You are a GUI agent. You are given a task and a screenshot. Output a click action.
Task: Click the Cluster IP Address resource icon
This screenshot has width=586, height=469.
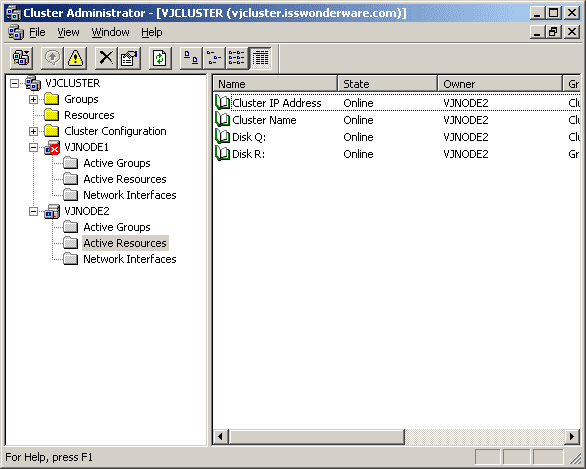[222, 103]
